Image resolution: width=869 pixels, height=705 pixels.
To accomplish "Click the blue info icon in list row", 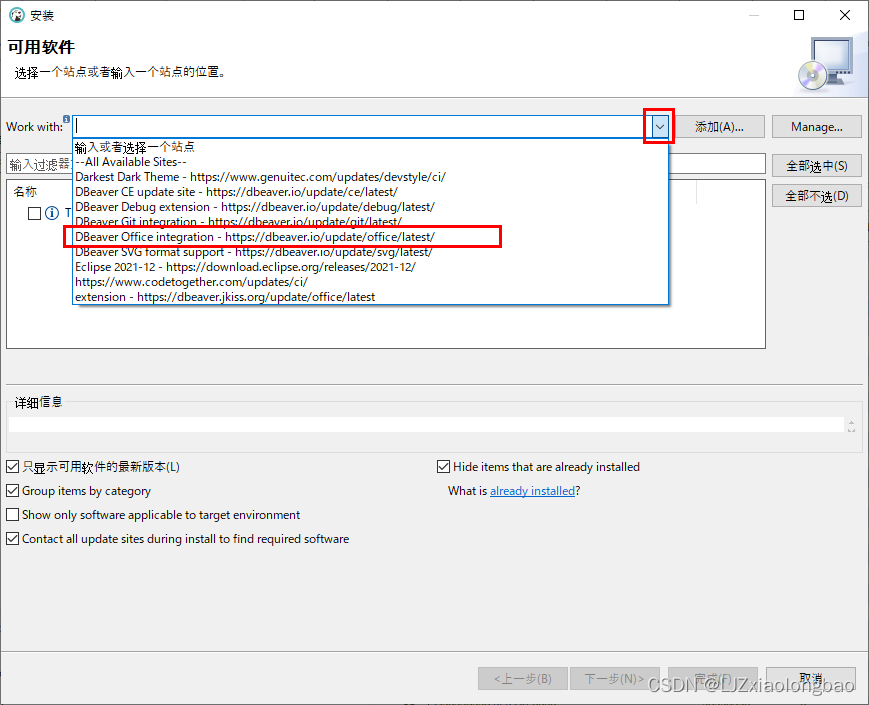I will pyautogui.click(x=52, y=213).
